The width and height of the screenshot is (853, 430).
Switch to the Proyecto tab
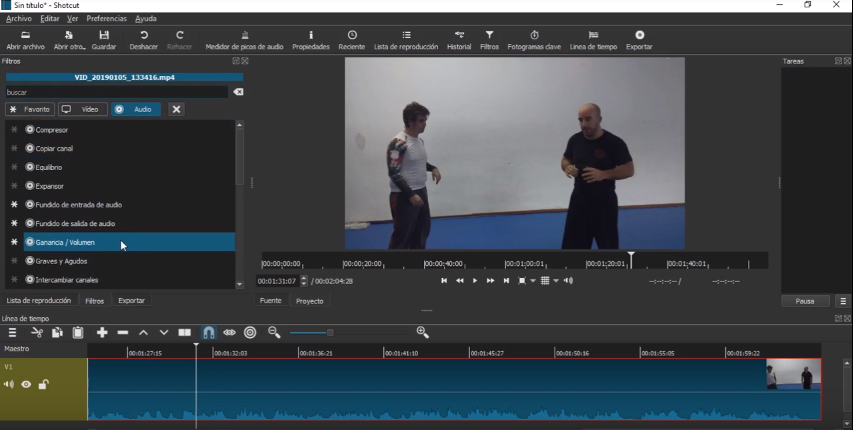pos(309,300)
